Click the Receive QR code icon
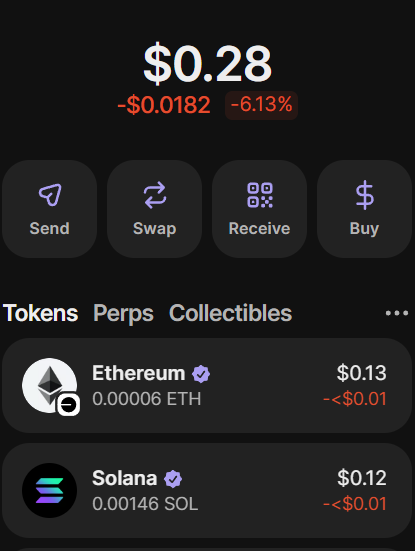Viewport: 415px width, 551px height. 260,195
